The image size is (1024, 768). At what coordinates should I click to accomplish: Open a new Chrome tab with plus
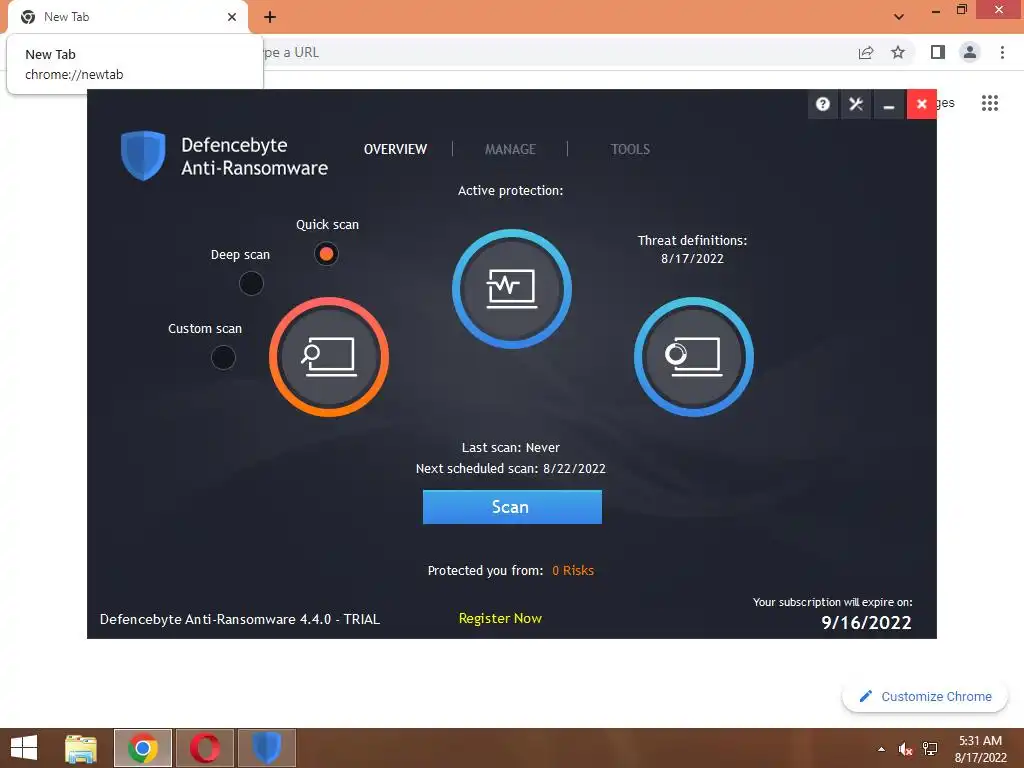270,17
